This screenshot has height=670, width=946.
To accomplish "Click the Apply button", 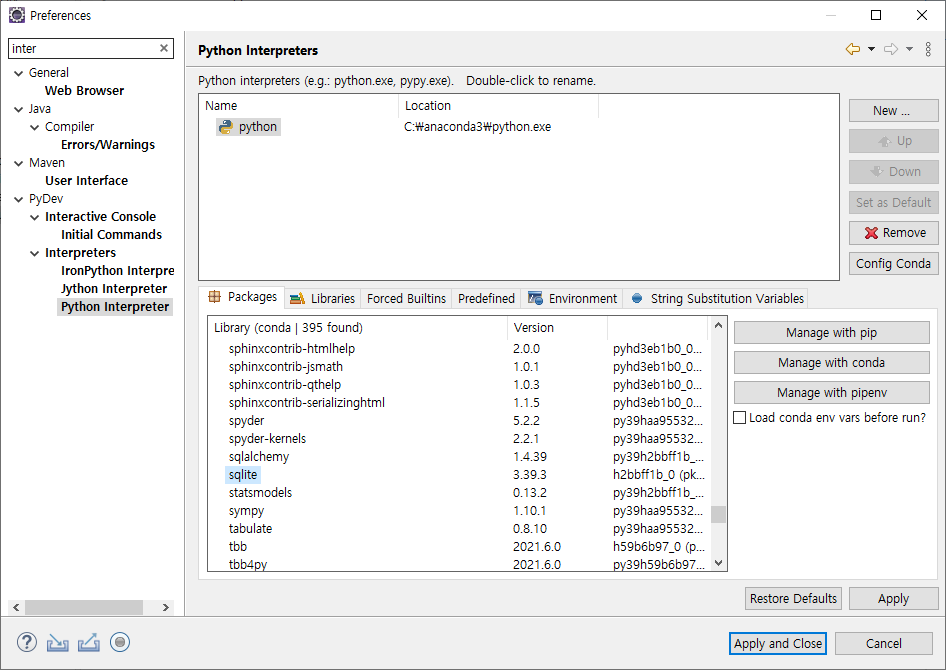I will click(894, 599).
